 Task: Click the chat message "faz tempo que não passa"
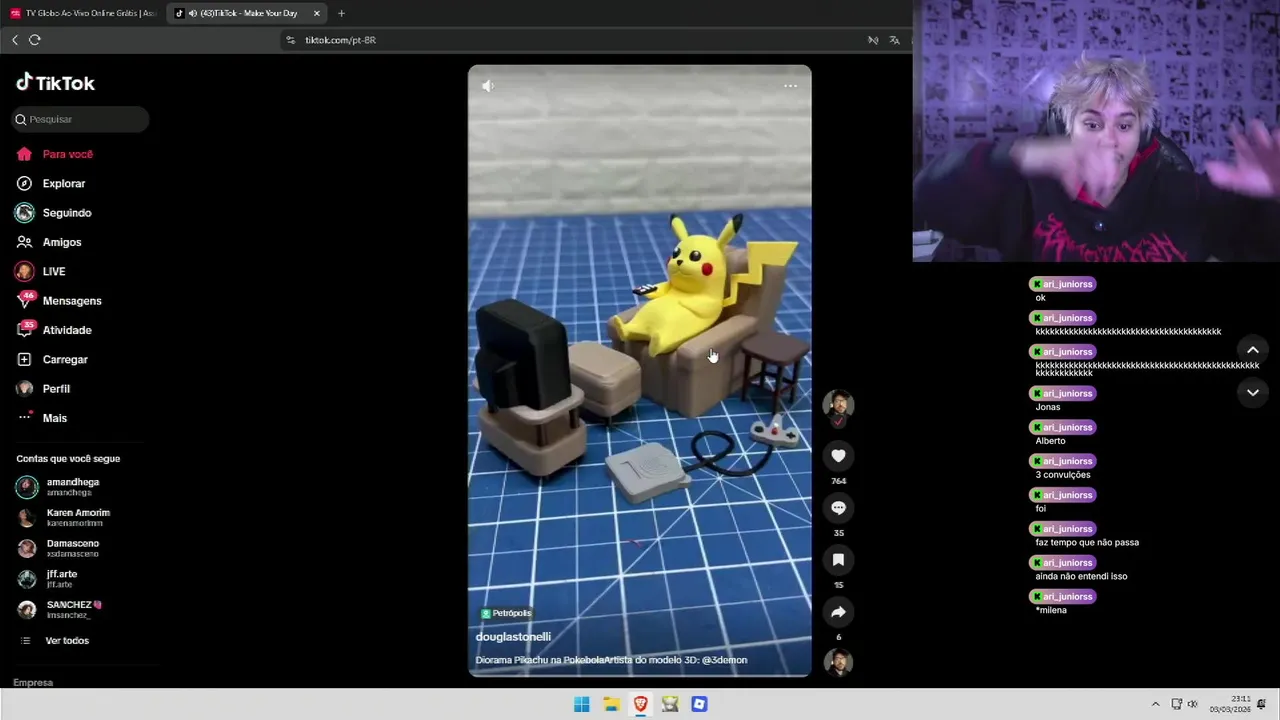(1087, 543)
